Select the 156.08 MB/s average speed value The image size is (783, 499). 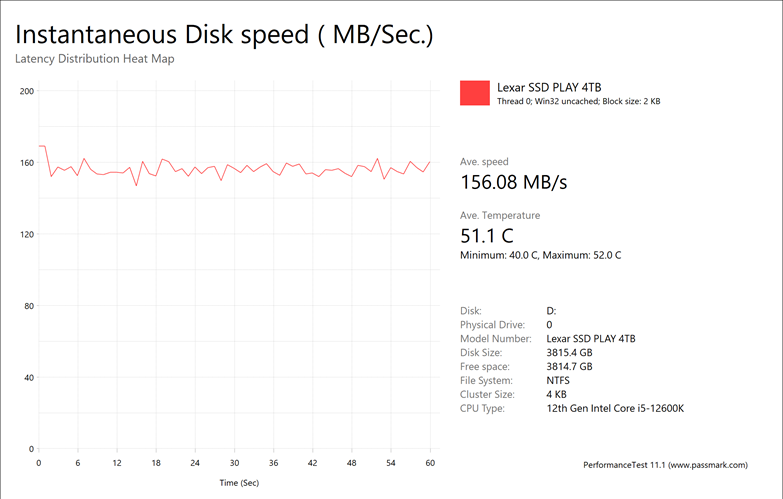click(x=513, y=183)
